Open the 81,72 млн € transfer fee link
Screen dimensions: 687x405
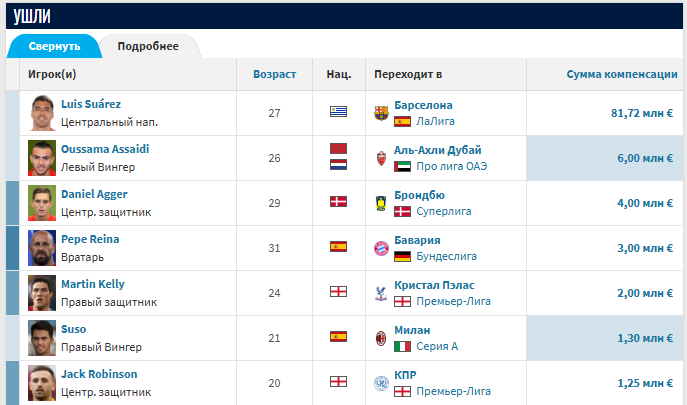click(642, 113)
